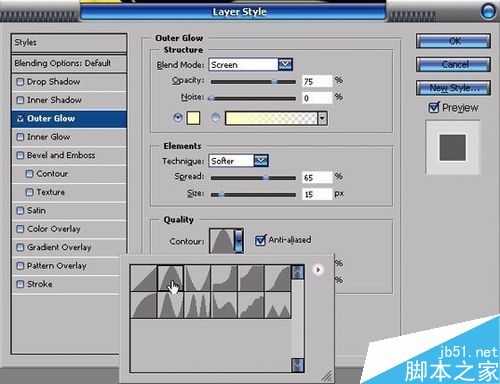Open Blending Options: Default section
Image resolution: width=500 pixels, height=384 pixels.
pyautogui.click(x=69, y=63)
